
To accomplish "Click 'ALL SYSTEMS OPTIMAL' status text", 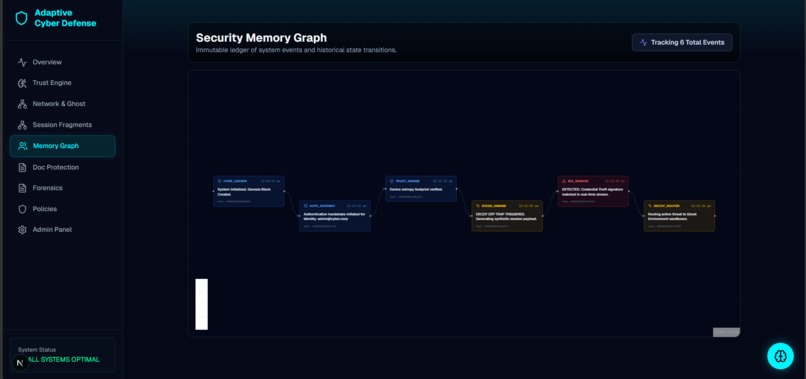I will (64, 359).
